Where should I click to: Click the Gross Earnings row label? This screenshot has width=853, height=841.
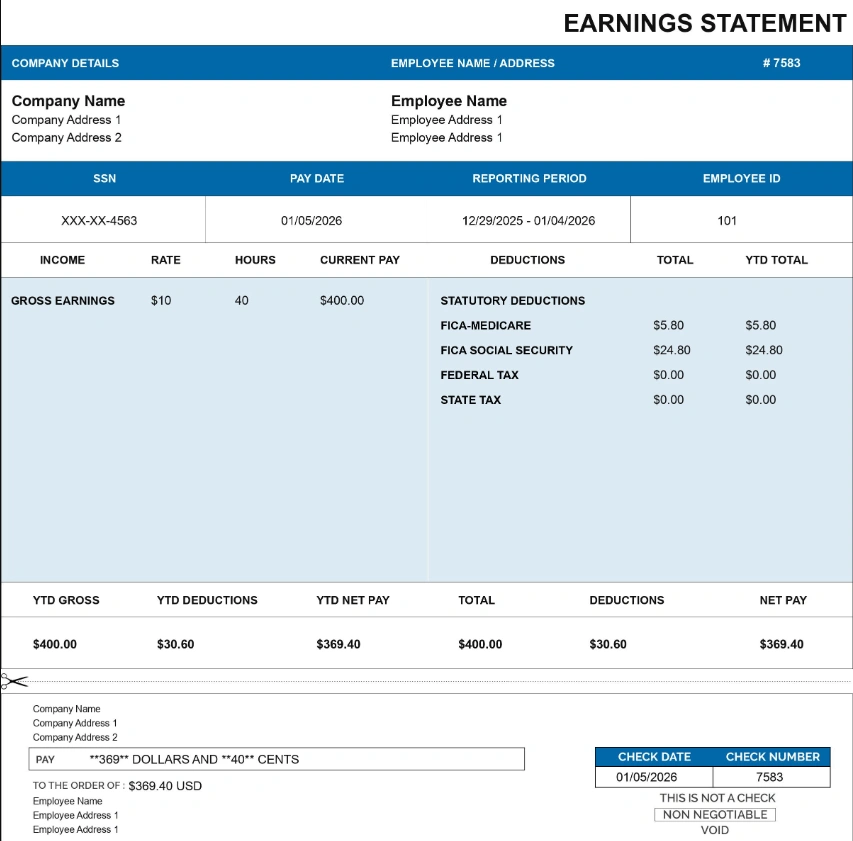pyautogui.click(x=63, y=301)
